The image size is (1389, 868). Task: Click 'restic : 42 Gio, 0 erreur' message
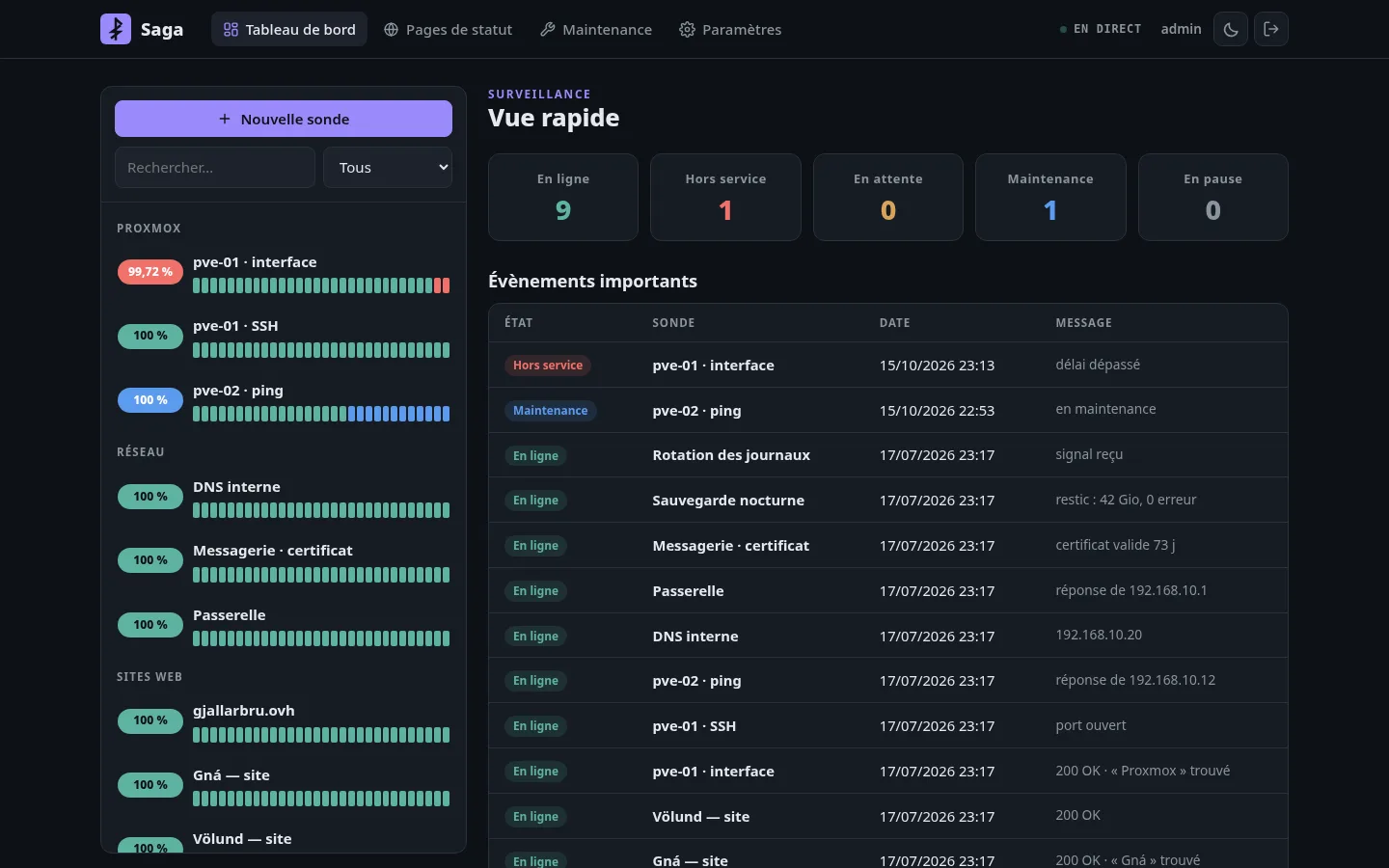(x=1126, y=500)
